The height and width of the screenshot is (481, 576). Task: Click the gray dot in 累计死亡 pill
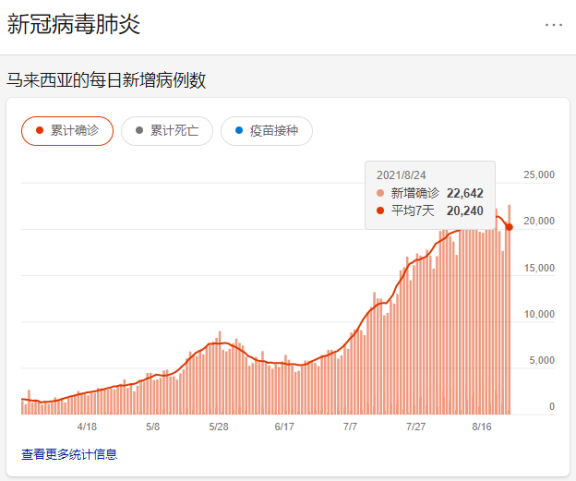[x=139, y=130]
